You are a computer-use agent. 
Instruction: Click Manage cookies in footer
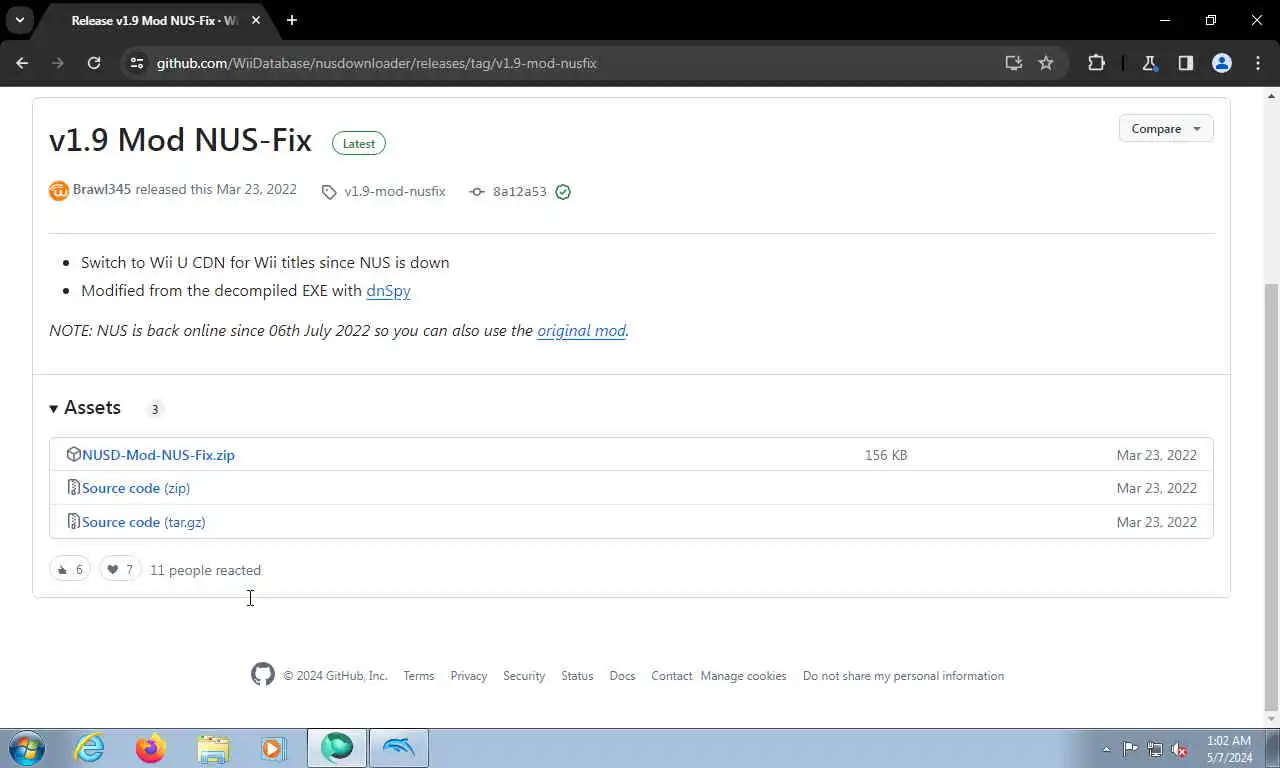pos(743,676)
